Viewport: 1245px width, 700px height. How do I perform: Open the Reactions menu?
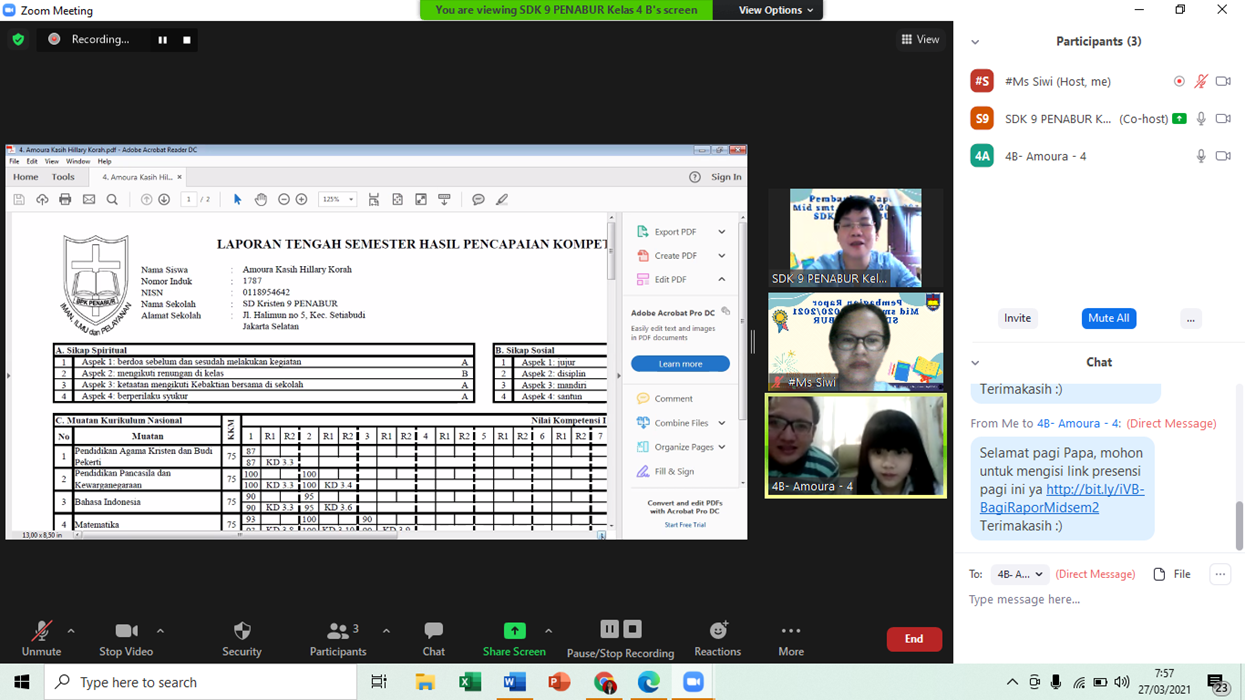pyautogui.click(x=718, y=639)
